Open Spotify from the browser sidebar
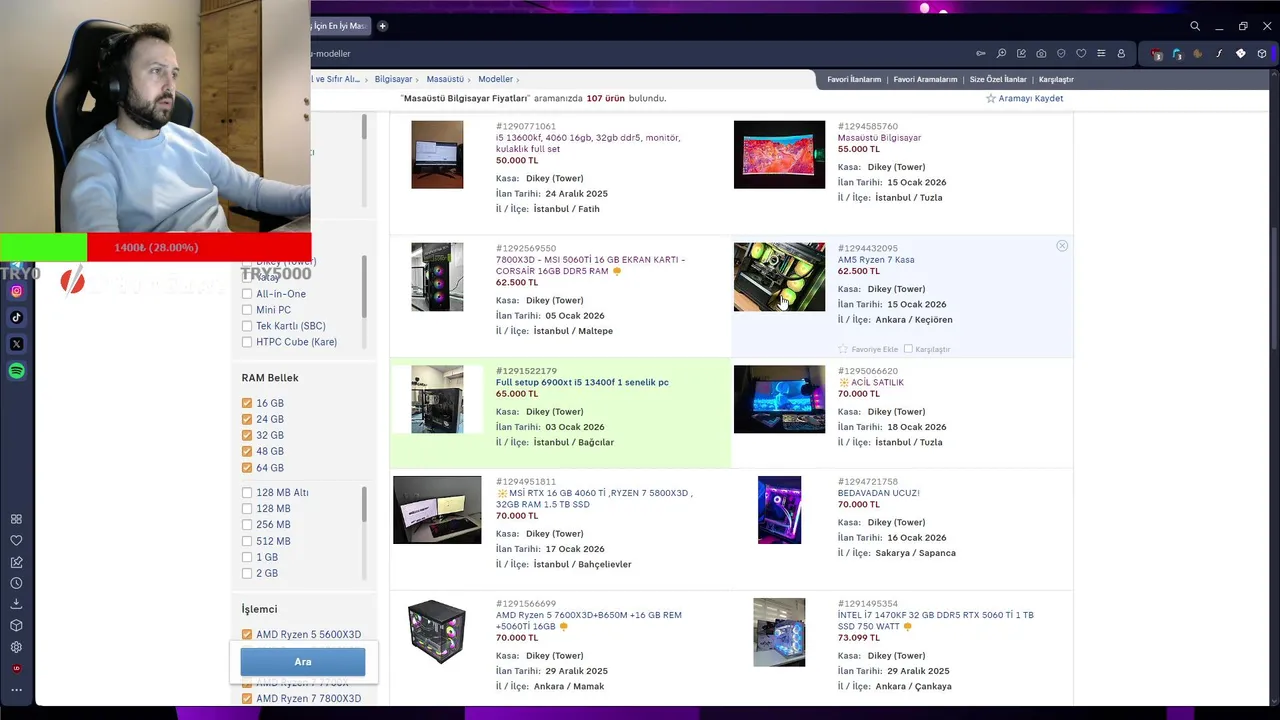This screenshot has width=1280, height=720. pyautogui.click(x=17, y=371)
